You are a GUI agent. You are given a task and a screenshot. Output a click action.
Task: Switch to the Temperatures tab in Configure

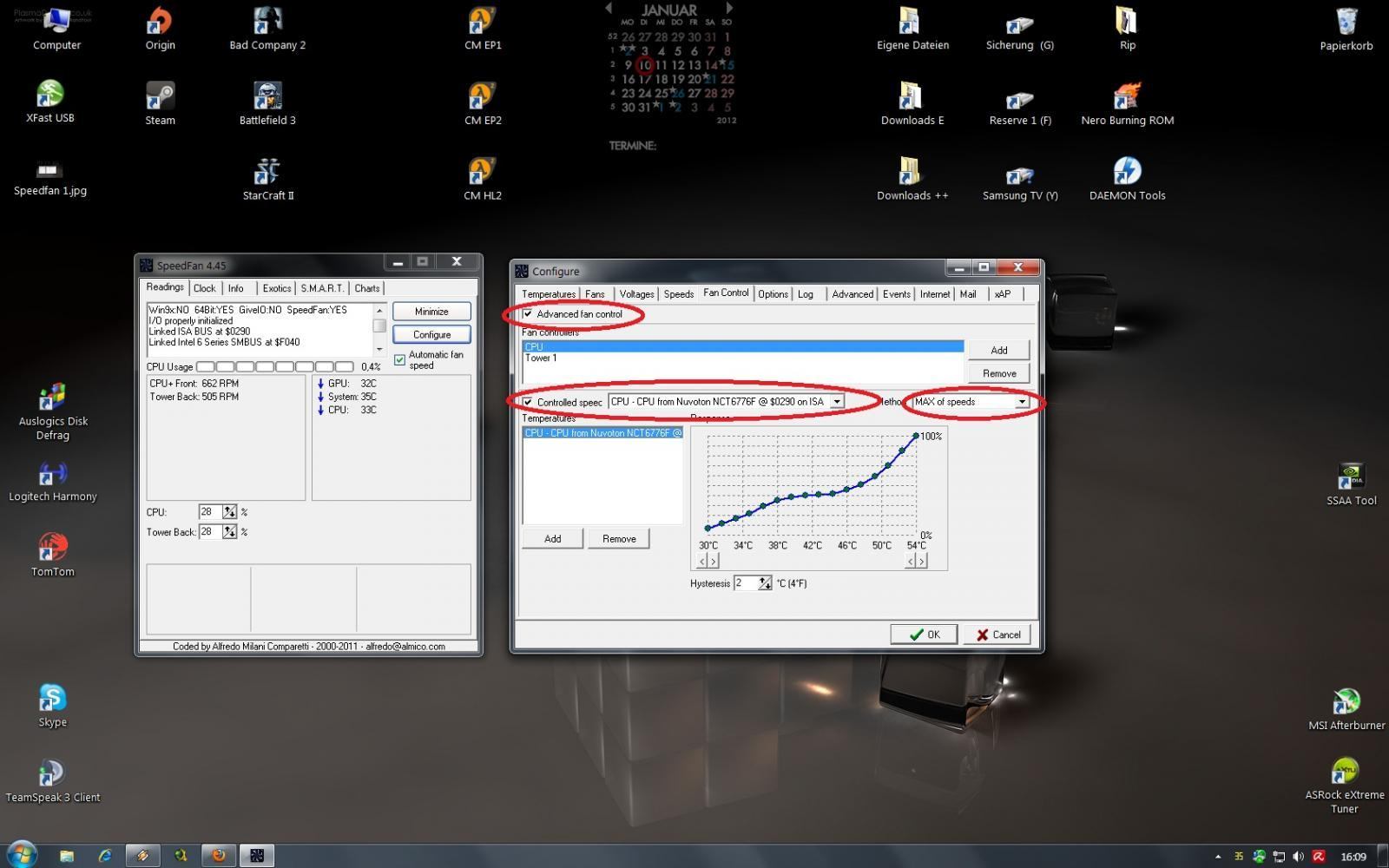(549, 294)
